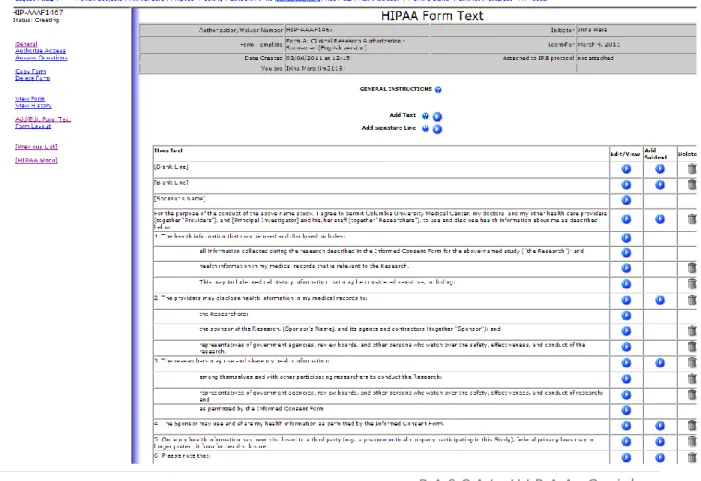Add subtext to '2. The providers may disclose' row

point(660,300)
